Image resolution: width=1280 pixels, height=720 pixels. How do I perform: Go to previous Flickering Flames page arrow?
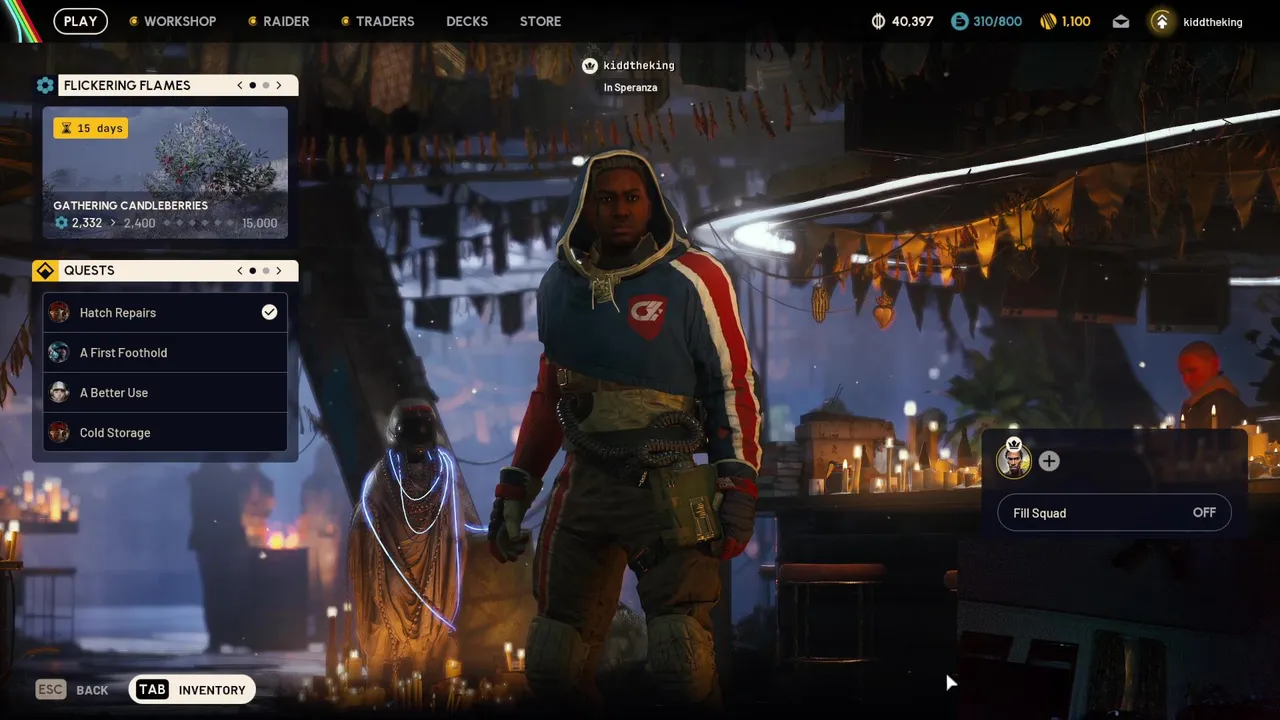tap(240, 85)
